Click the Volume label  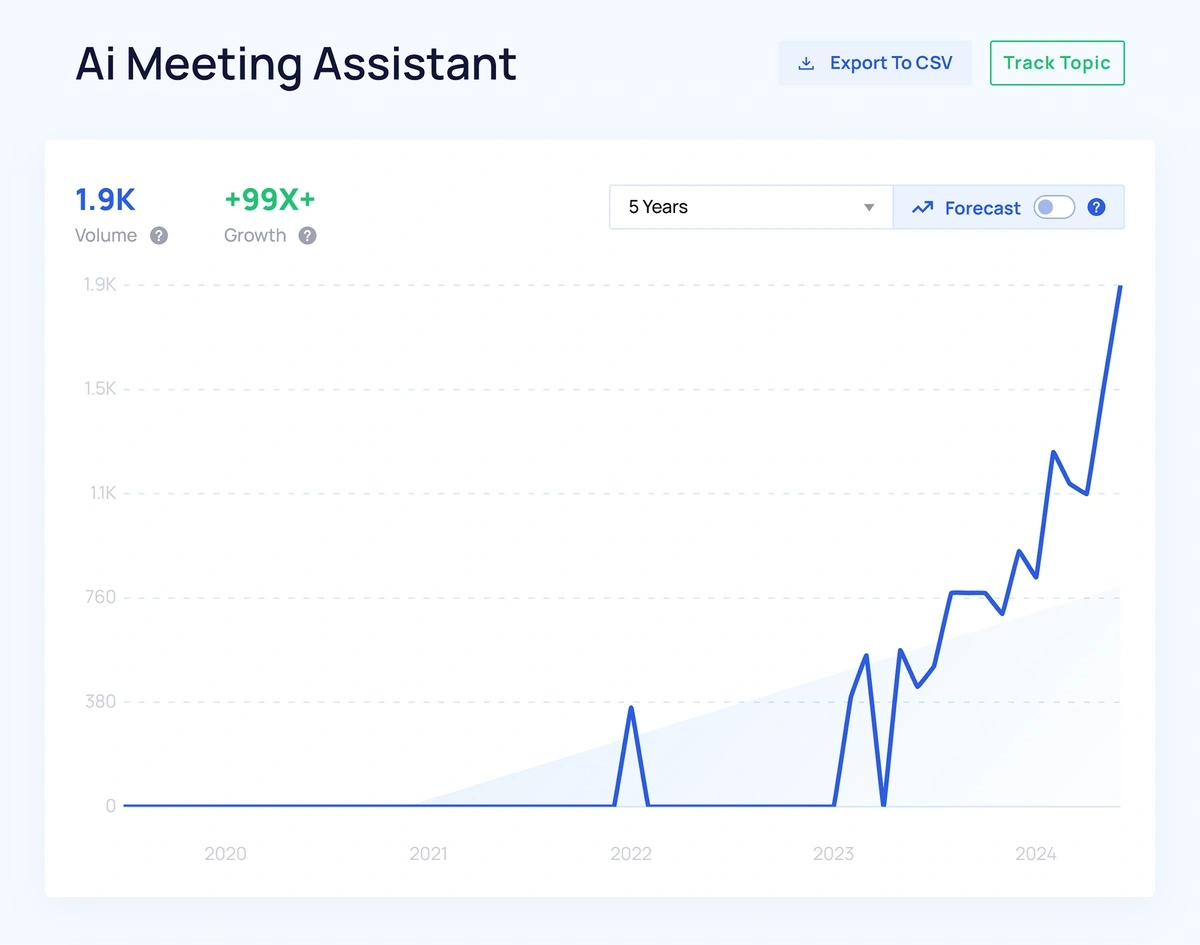pyautogui.click(x=106, y=236)
